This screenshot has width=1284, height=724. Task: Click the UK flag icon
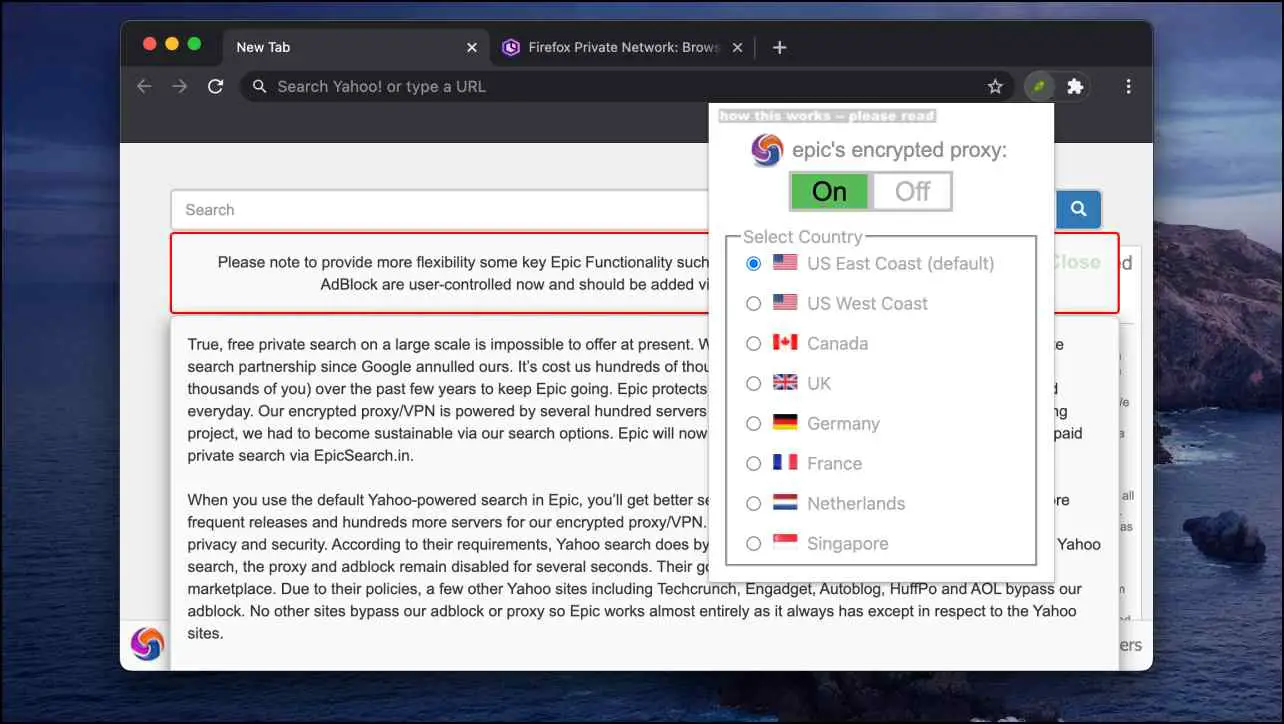[785, 383]
